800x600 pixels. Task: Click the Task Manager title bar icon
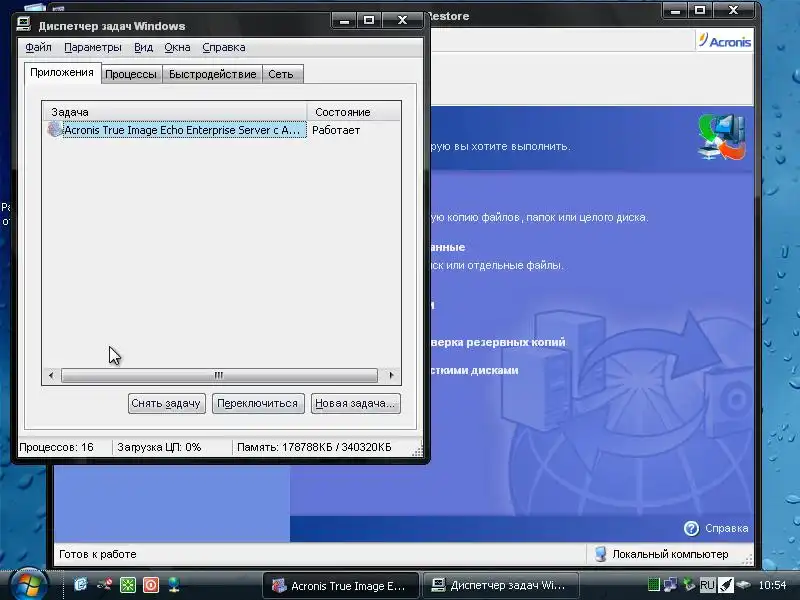23,24
